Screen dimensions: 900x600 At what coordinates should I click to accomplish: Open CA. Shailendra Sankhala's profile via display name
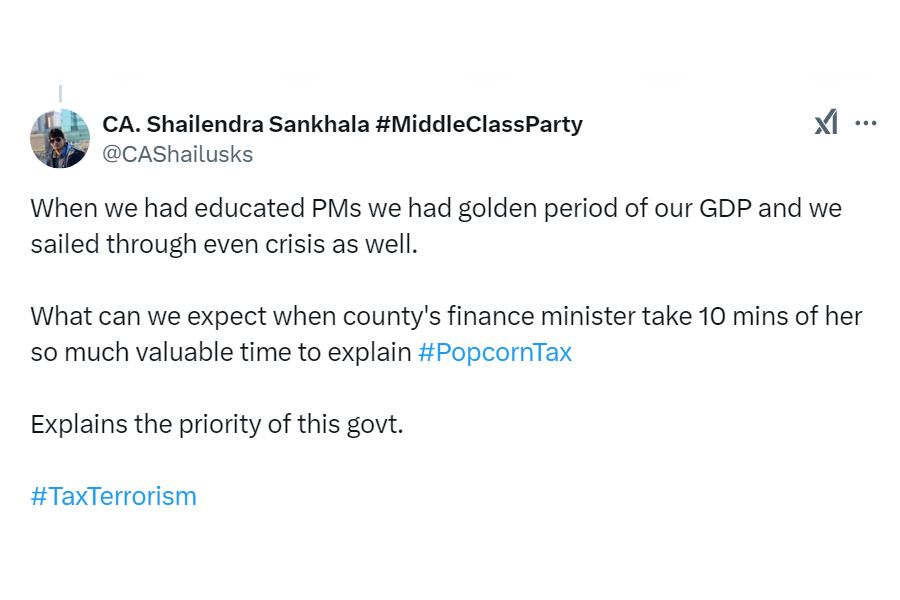coord(234,124)
